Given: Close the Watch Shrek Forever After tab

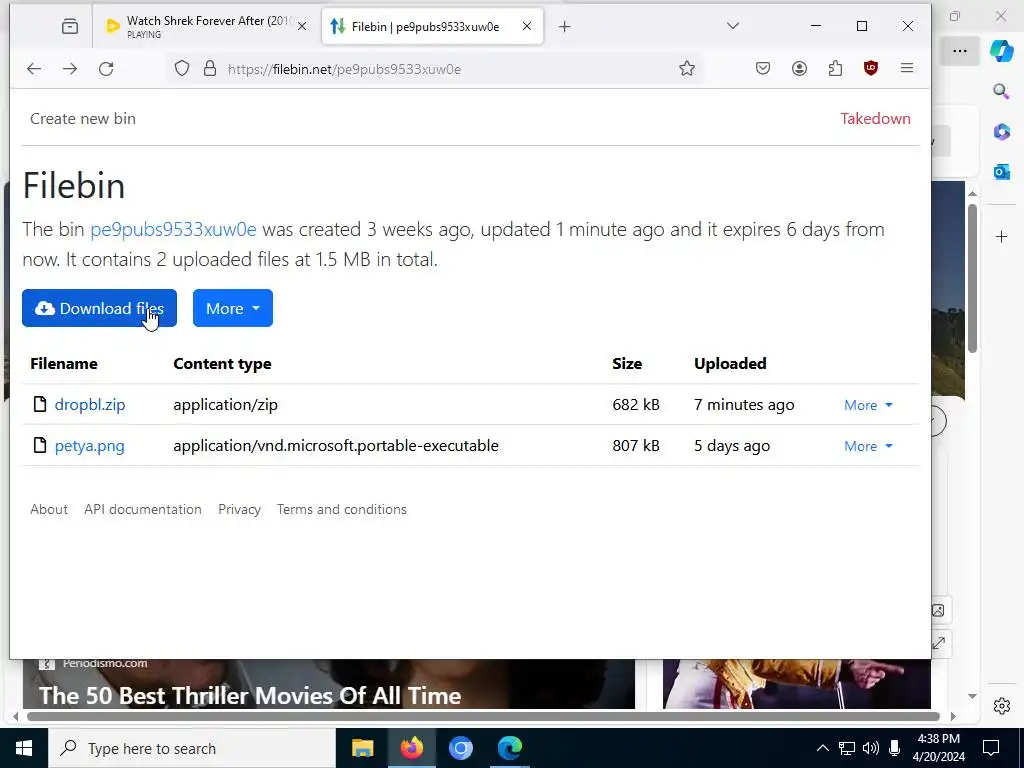Looking at the screenshot, I should [302, 27].
